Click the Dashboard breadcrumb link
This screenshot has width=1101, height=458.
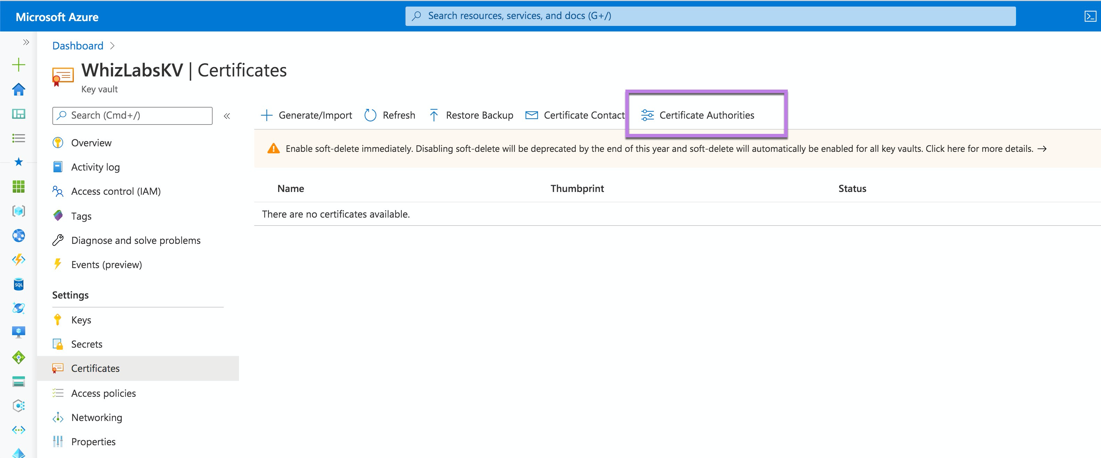pos(77,46)
